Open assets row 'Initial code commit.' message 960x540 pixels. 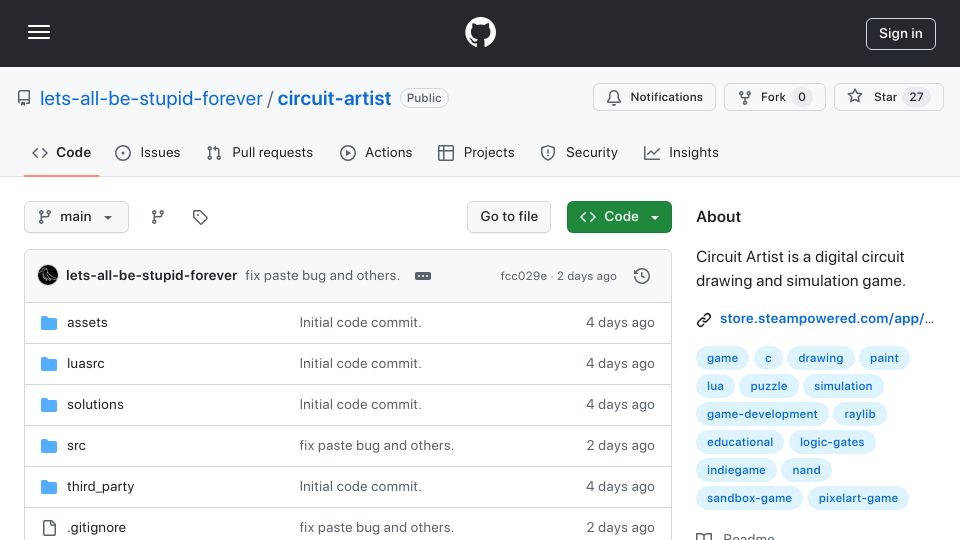360,323
